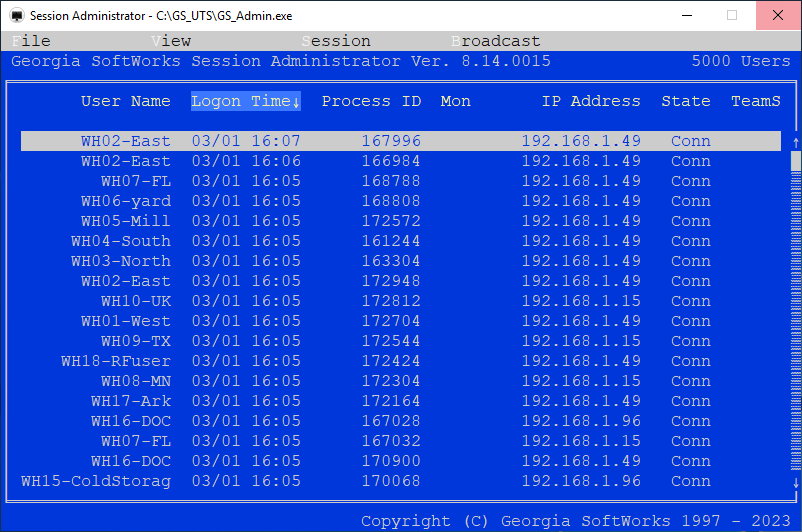Image resolution: width=802 pixels, height=532 pixels.
Task: Open the Broadcast menu
Action: coord(496,41)
